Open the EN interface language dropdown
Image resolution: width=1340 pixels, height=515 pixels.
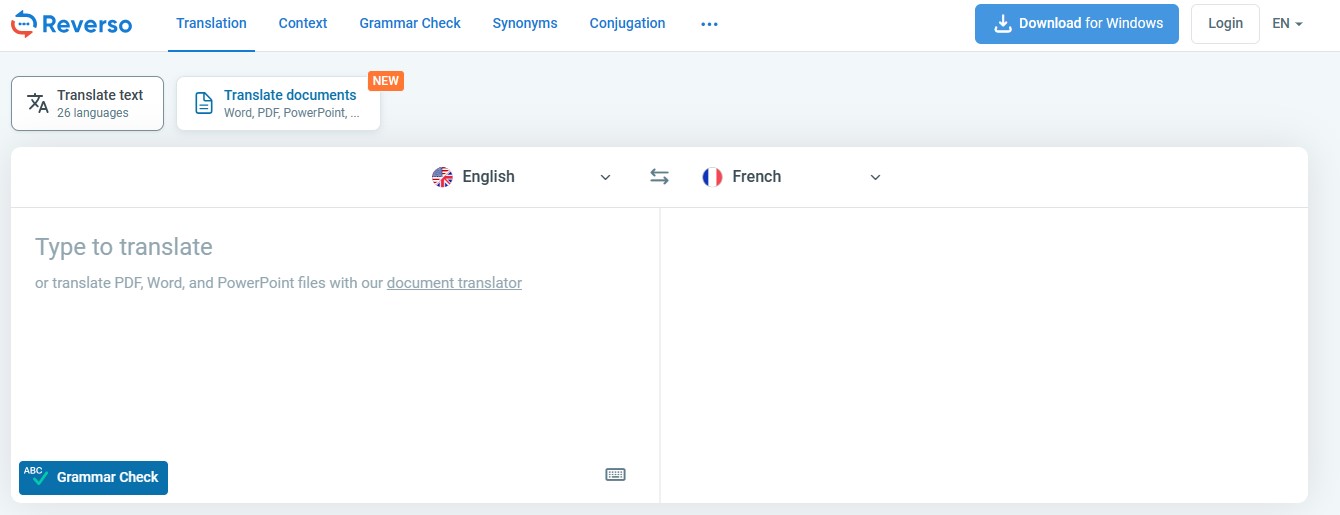pyautogui.click(x=1287, y=24)
